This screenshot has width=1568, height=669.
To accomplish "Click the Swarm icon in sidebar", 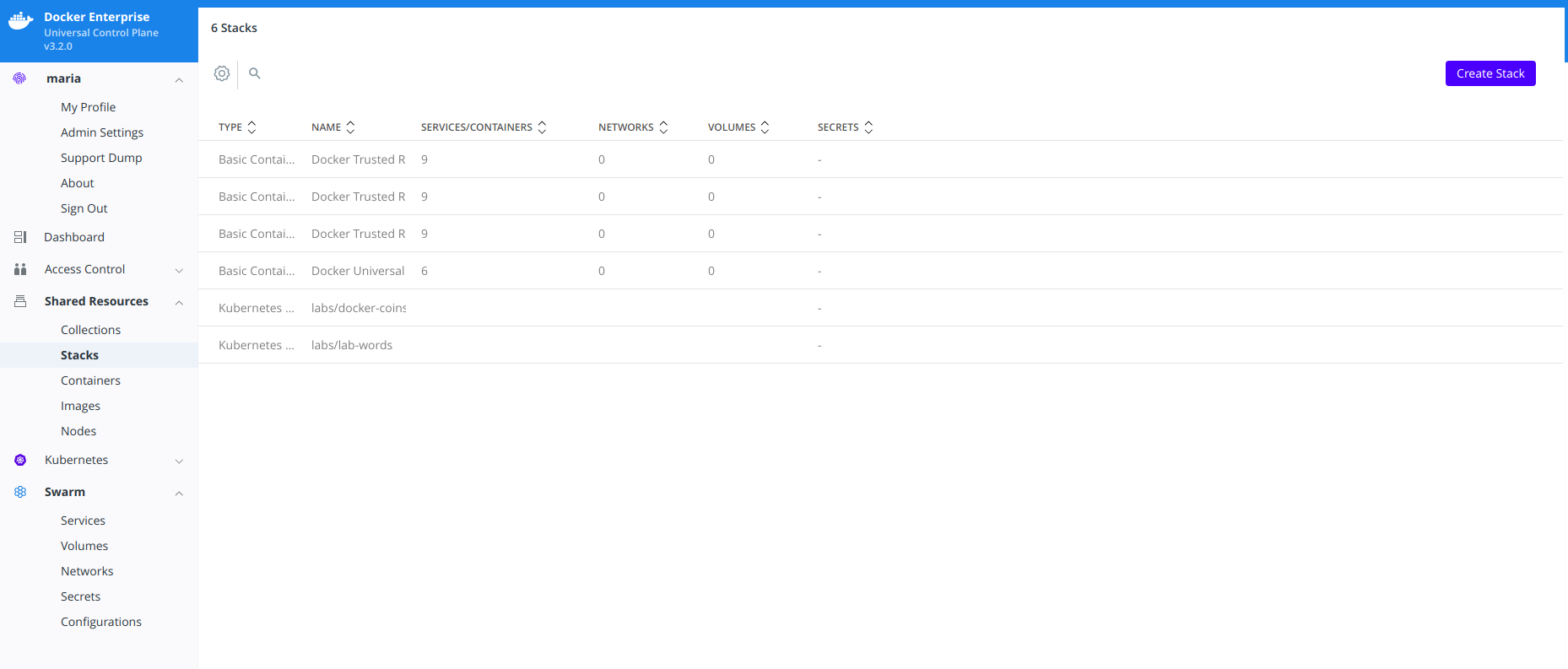I will click(x=20, y=492).
